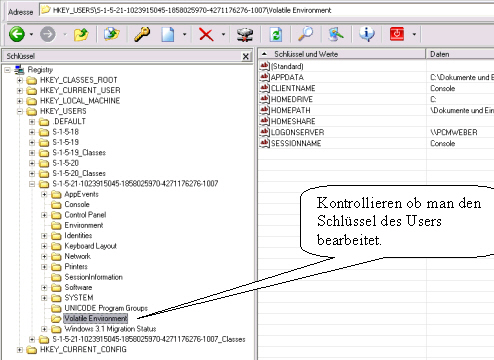The width and height of the screenshot is (494, 360).
Task: Click the Adresse path input field
Action: 267,10
